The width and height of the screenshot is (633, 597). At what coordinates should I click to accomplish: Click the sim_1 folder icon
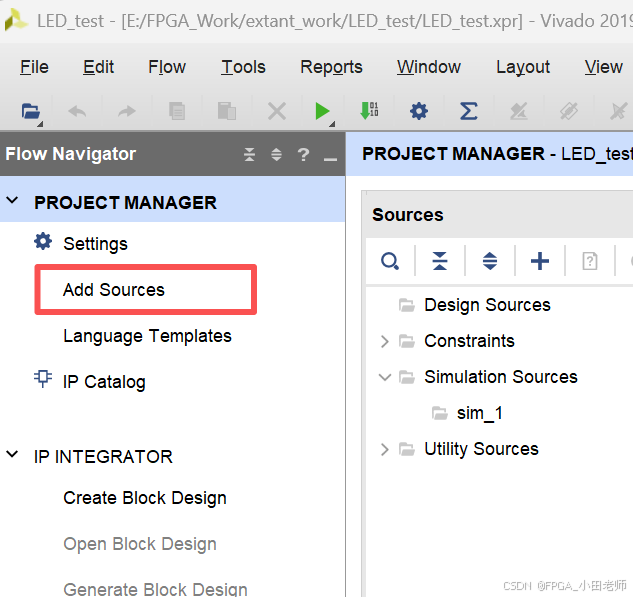[440, 413]
